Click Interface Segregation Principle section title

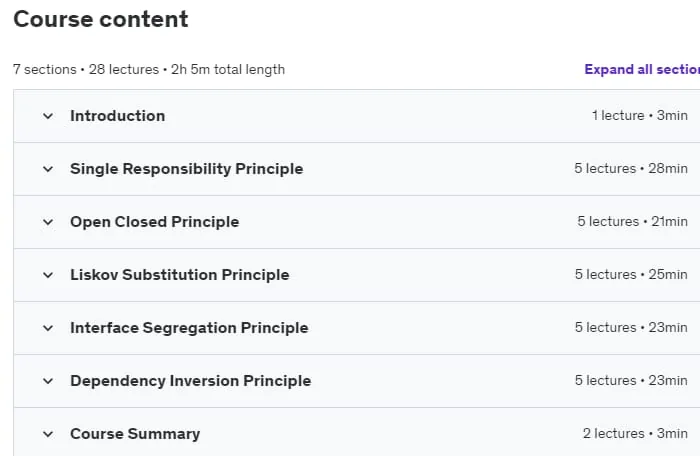pos(189,328)
